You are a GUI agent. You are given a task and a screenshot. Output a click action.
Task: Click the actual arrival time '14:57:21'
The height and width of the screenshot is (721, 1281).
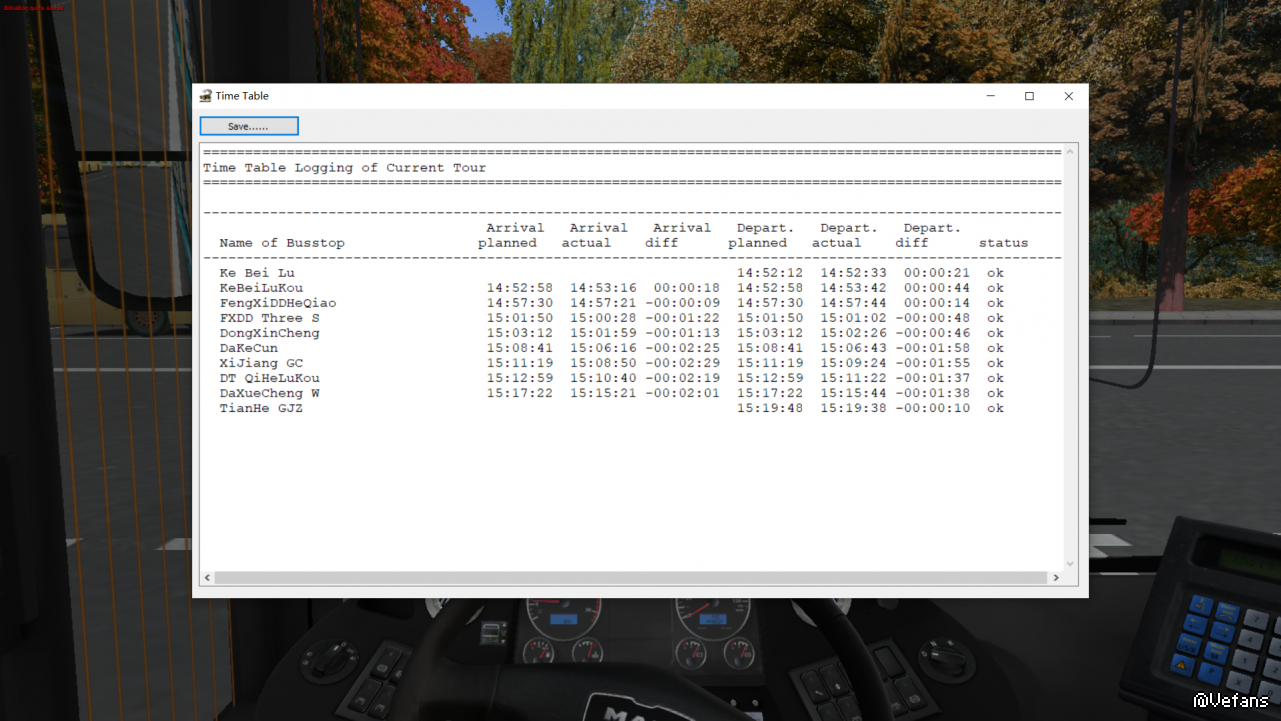[x=603, y=303]
